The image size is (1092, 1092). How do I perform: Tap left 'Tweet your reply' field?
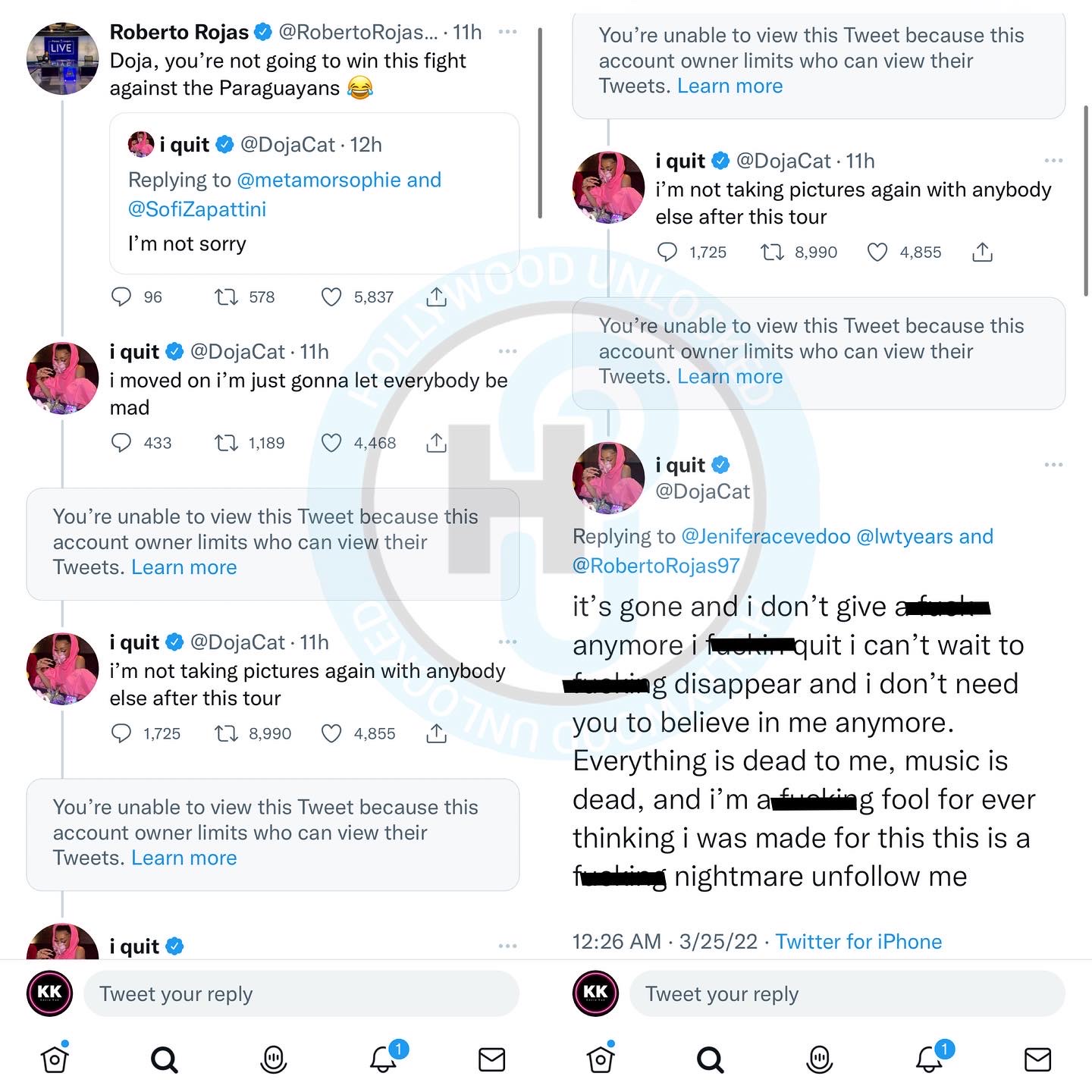pyautogui.click(x=309, y=993)
